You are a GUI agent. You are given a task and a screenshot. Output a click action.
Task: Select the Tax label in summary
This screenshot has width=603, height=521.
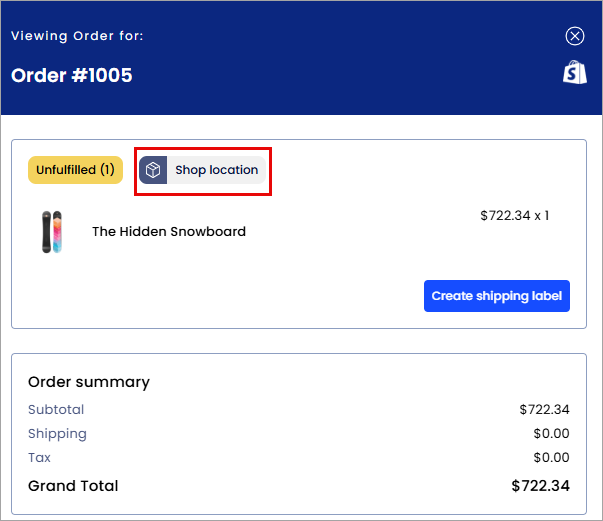click(x=40, y=458)
